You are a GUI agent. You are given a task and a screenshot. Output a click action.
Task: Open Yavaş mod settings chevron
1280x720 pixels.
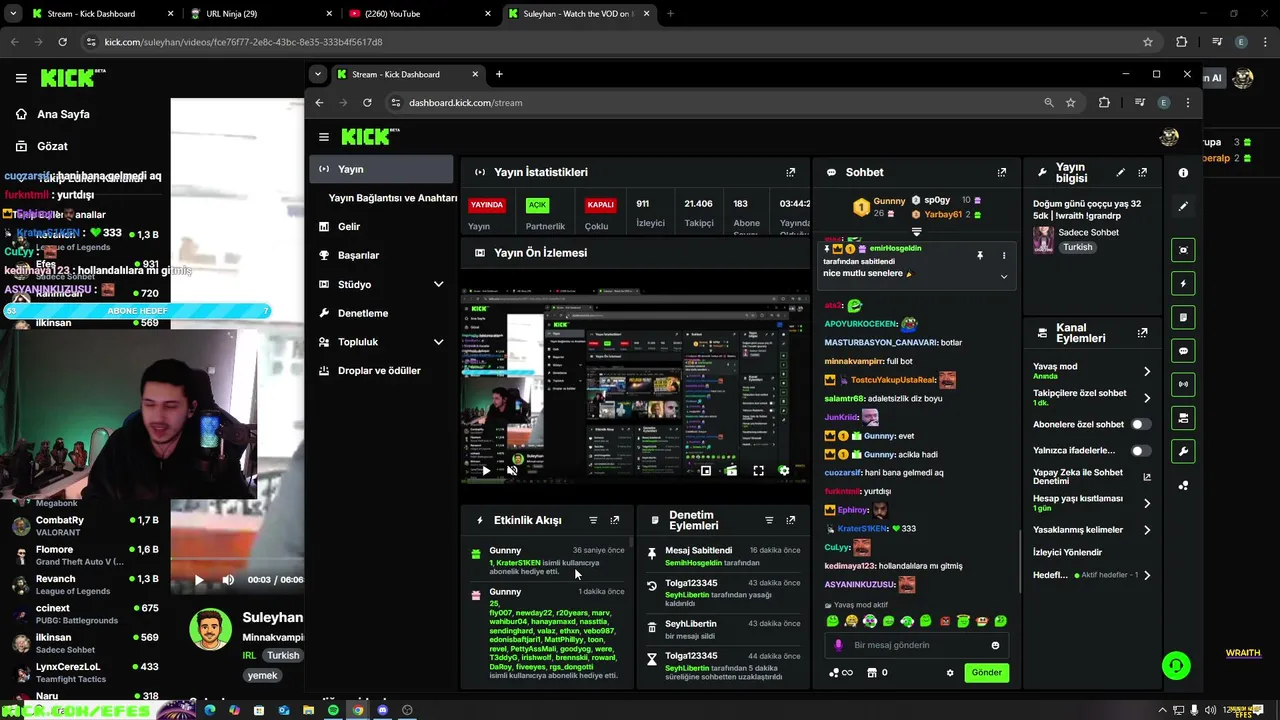[x=1147, y=371]
